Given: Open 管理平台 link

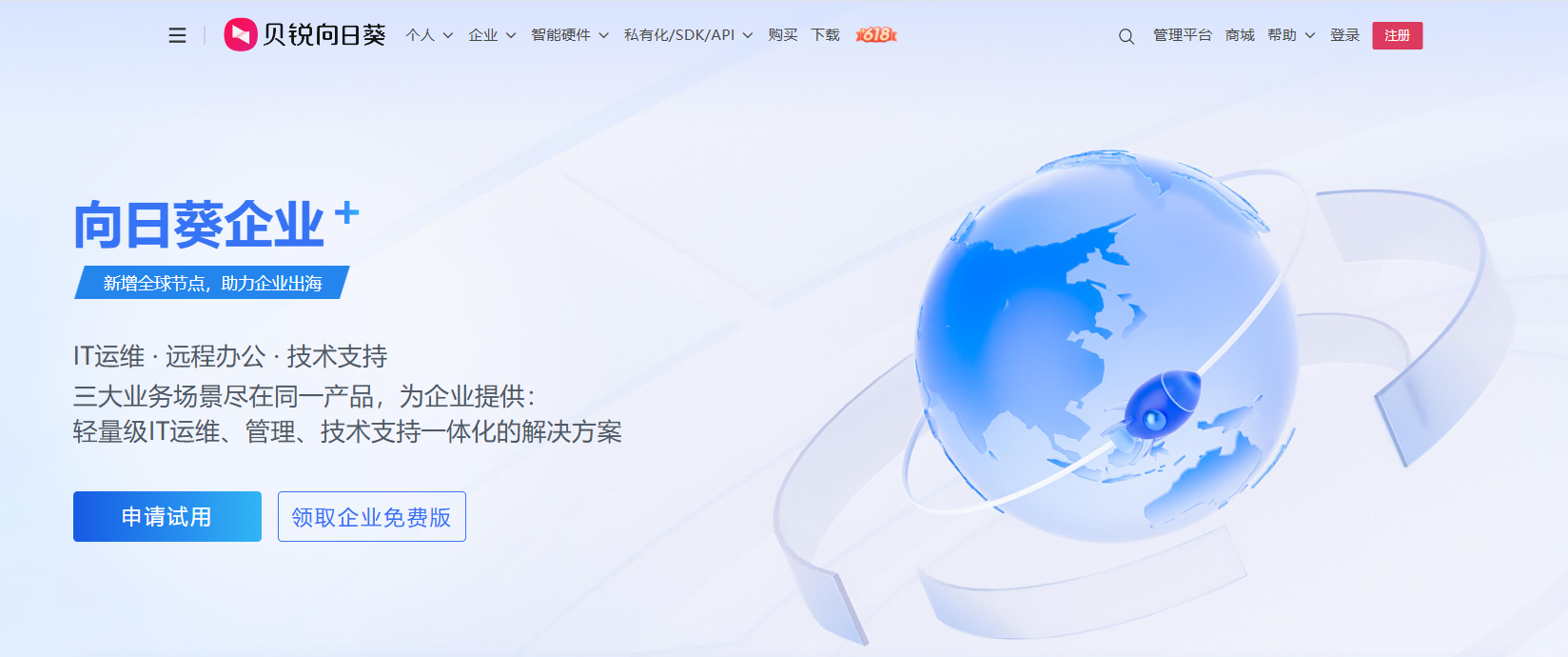Looking at the screenshot, I should click(1183, 35).
